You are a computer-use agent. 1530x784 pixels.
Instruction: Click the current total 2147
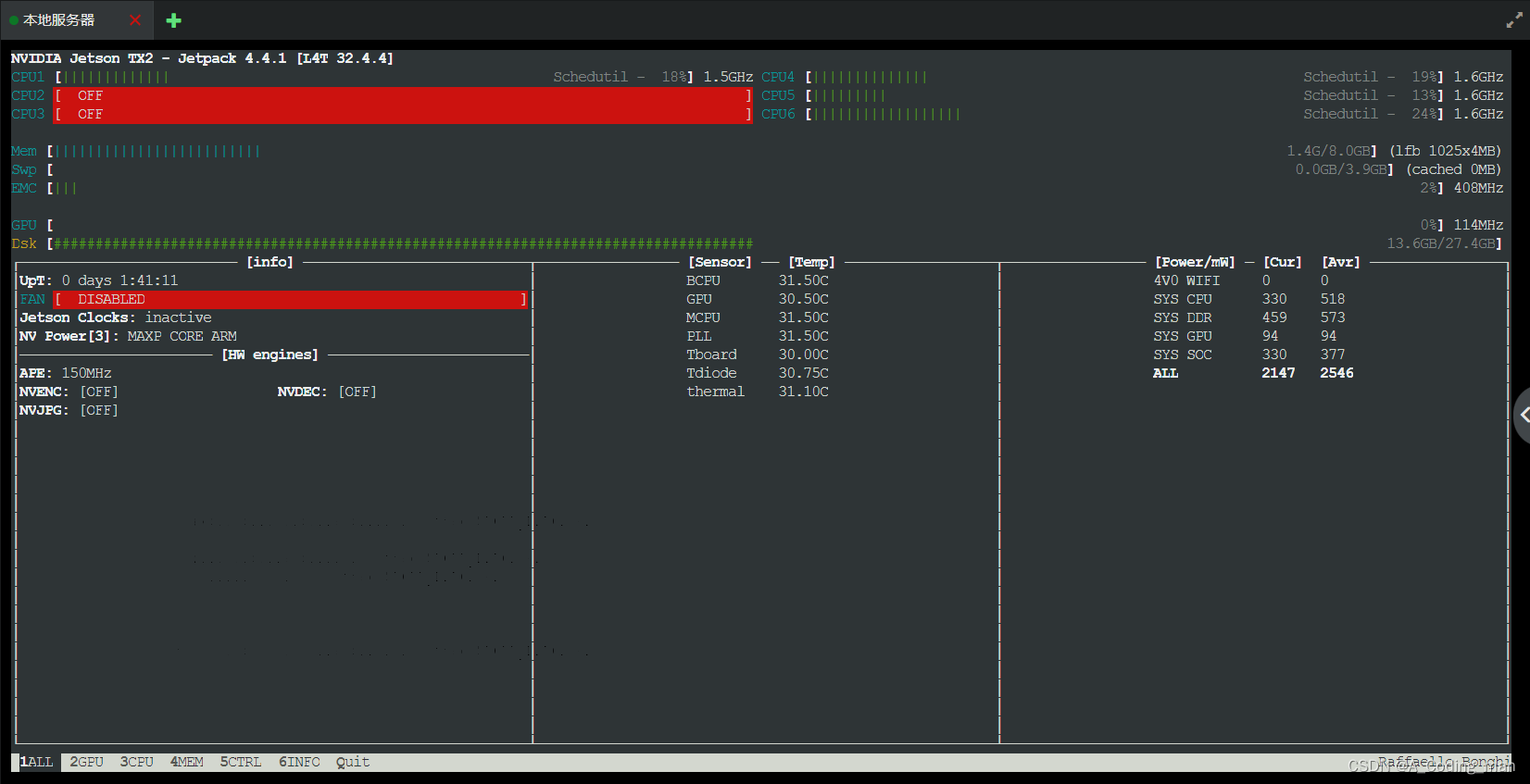click(1278, 373)
